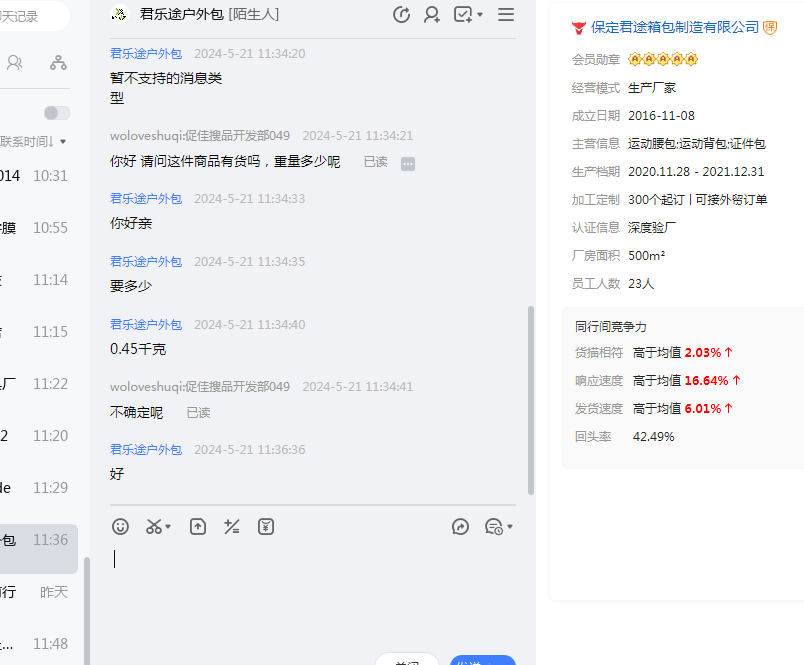Switch to the organization tree tab
This screenshot has width=804, height=665.
pos(58,62)
